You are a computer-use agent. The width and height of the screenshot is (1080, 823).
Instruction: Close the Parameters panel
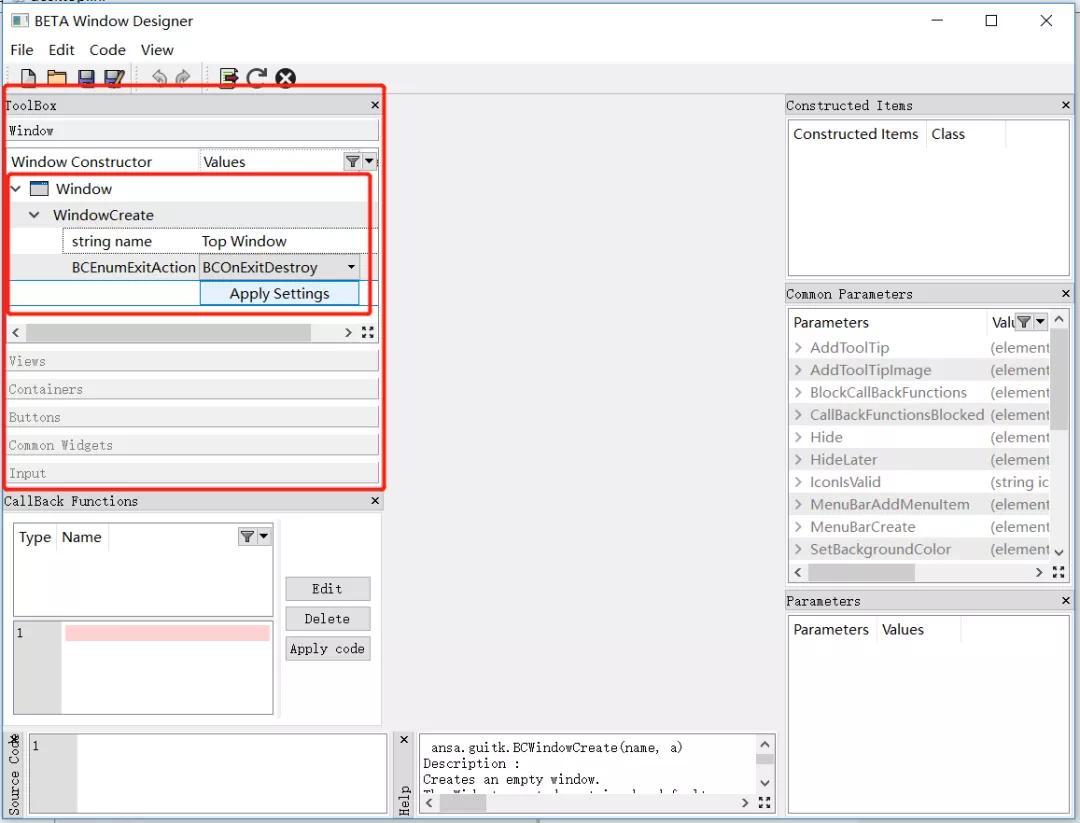(x=1066, y=601)
